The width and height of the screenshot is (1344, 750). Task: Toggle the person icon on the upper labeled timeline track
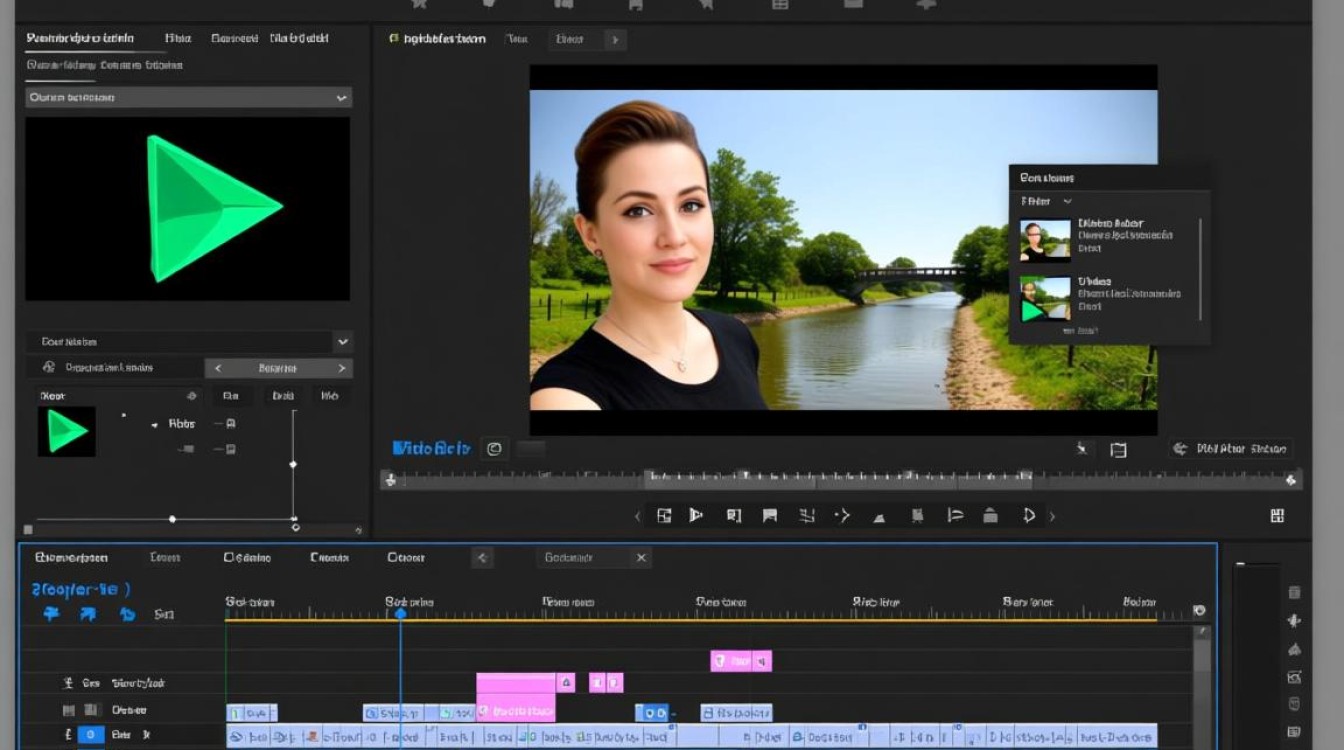coord(68,684)
